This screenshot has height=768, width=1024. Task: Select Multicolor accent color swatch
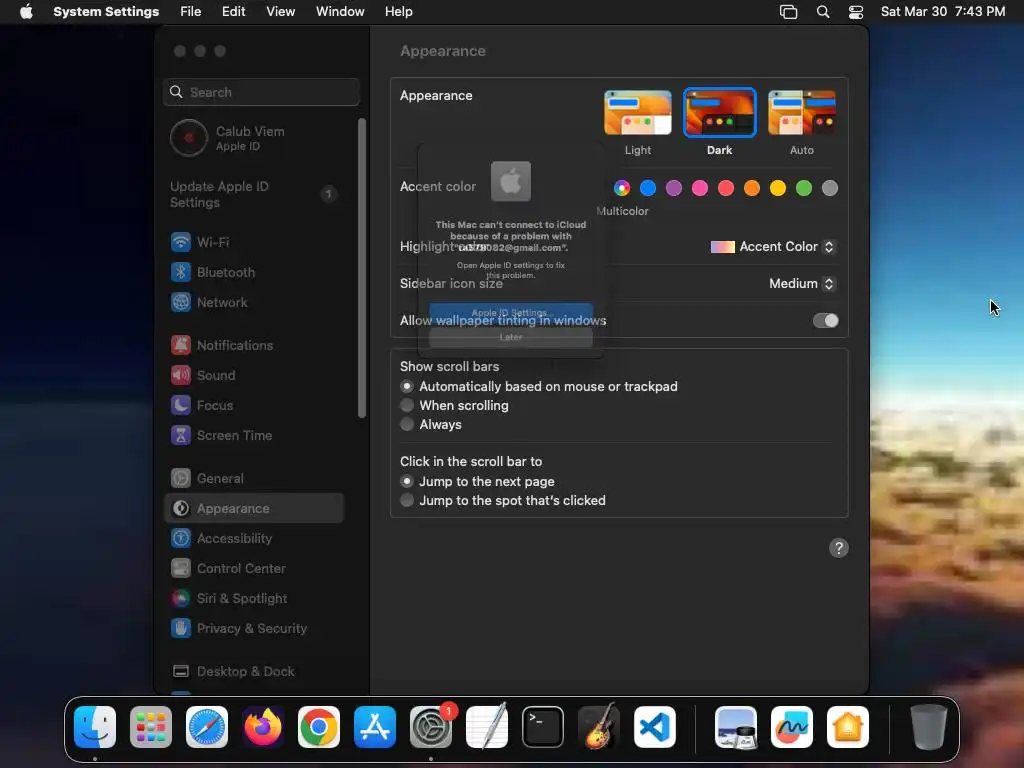[x=622, y=188]
